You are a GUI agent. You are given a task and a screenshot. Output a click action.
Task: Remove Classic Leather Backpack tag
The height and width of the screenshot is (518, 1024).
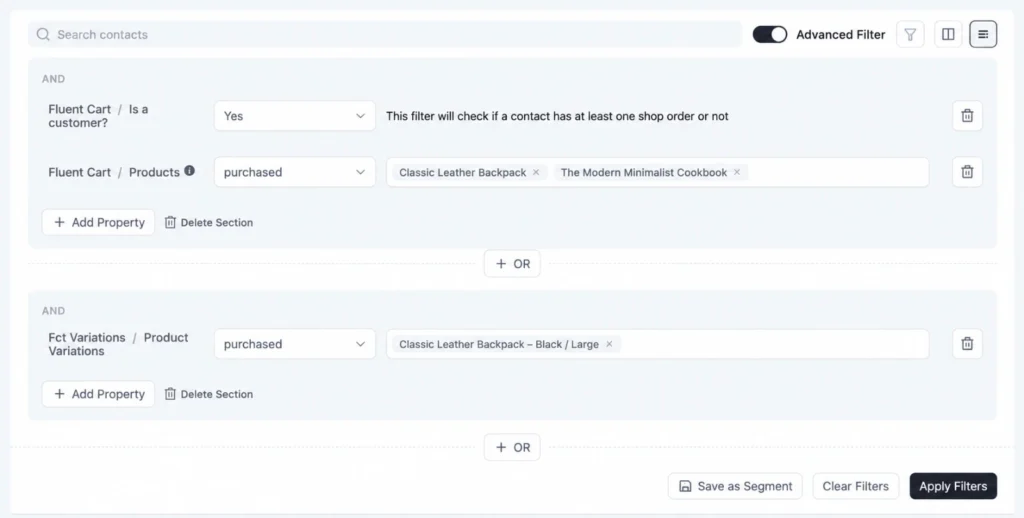[536, 172]
